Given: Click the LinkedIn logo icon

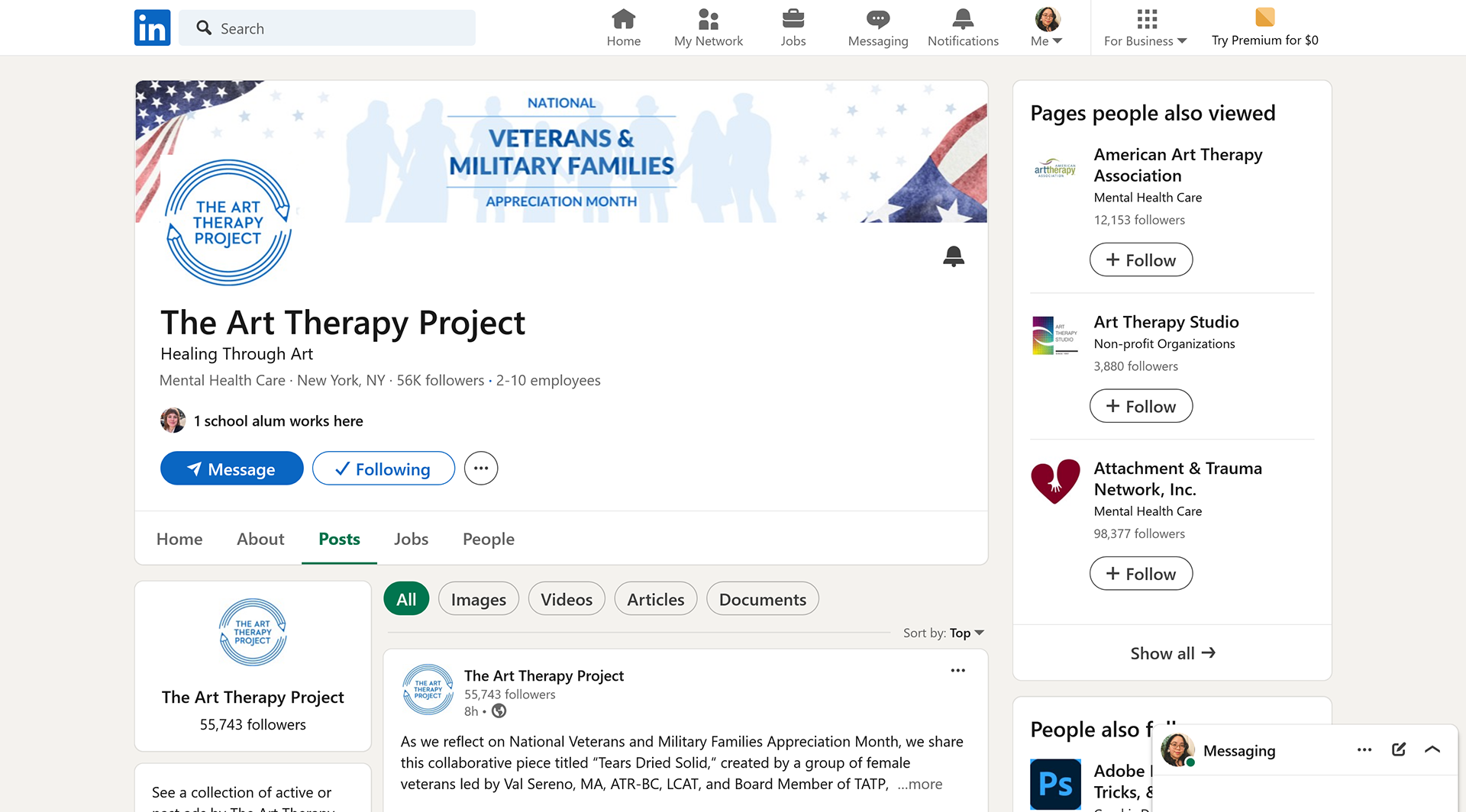Looking at the screenshot, I should pyautogui.click(x=152, y=27).
